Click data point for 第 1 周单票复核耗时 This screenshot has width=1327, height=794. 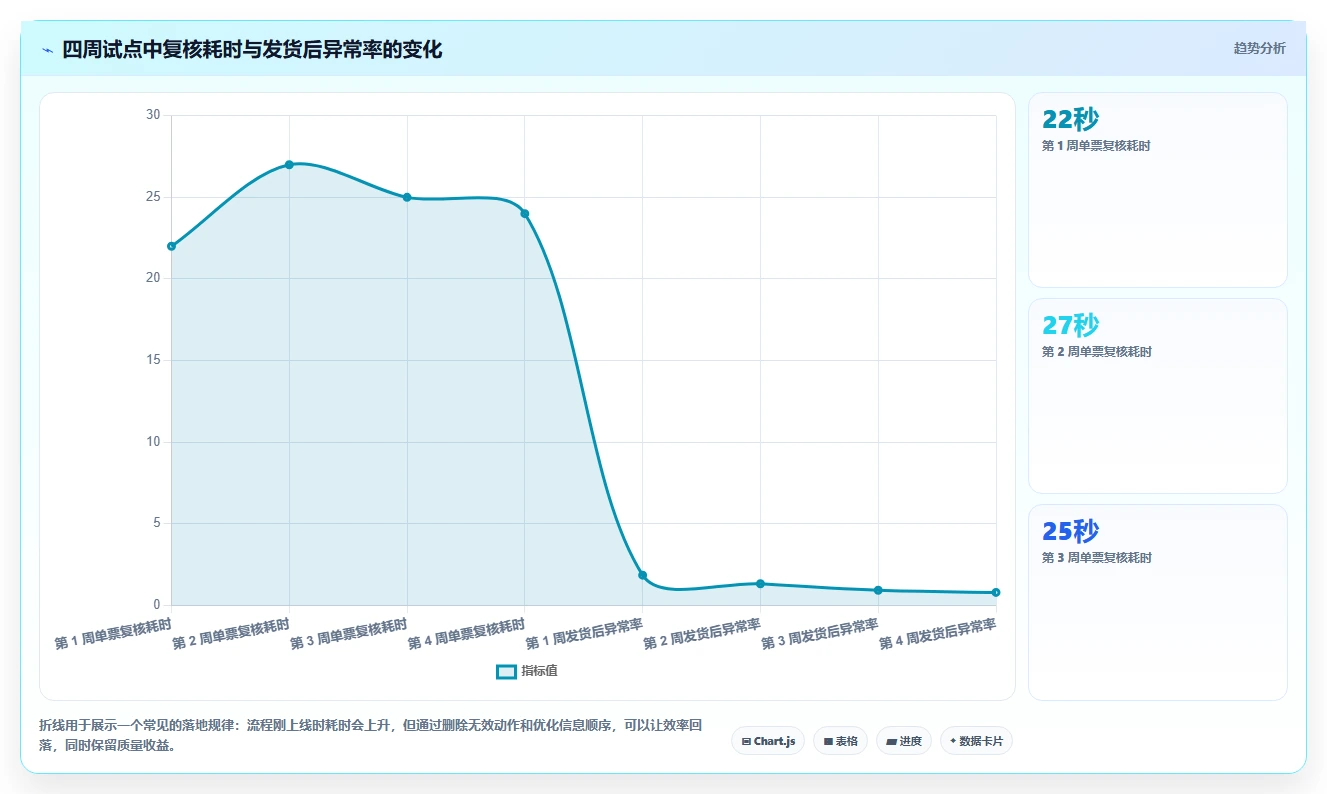[172, 246]
